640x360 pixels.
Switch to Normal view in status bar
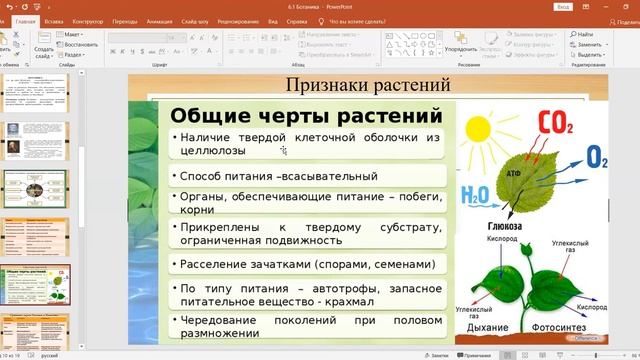coord(507,356)
